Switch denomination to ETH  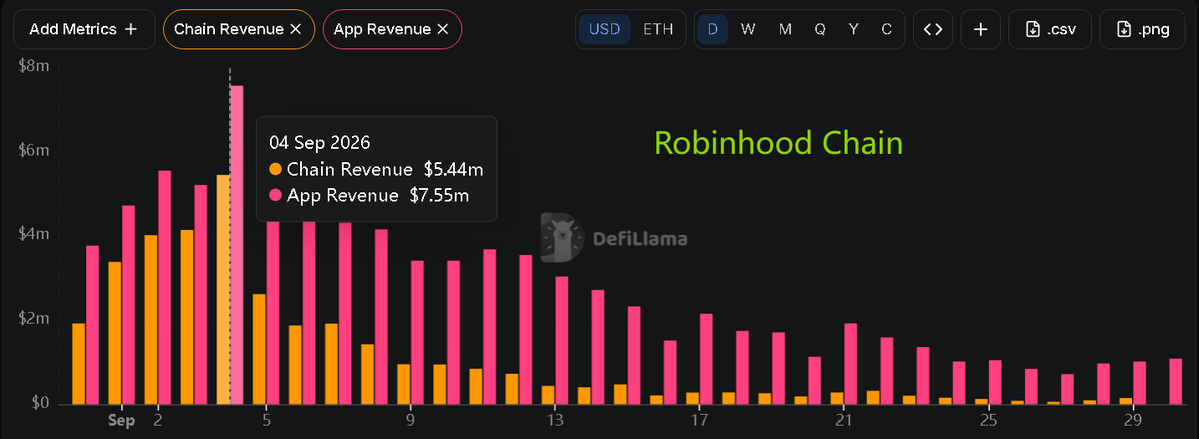tap(658, 29)
